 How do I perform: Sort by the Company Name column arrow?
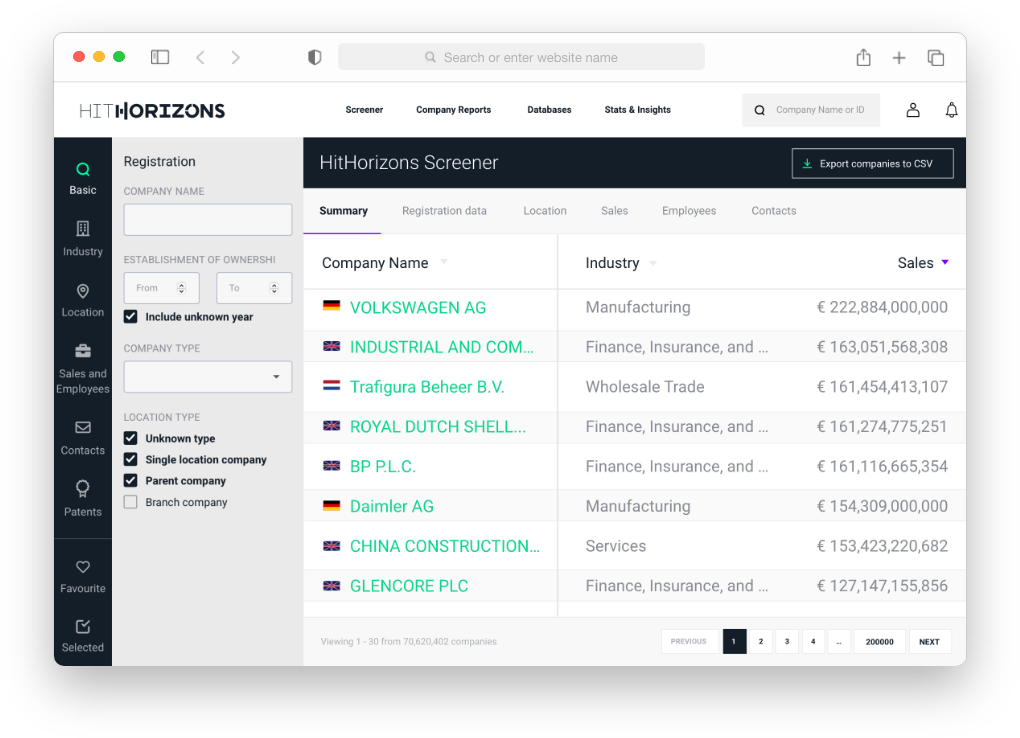click(444, 262)
